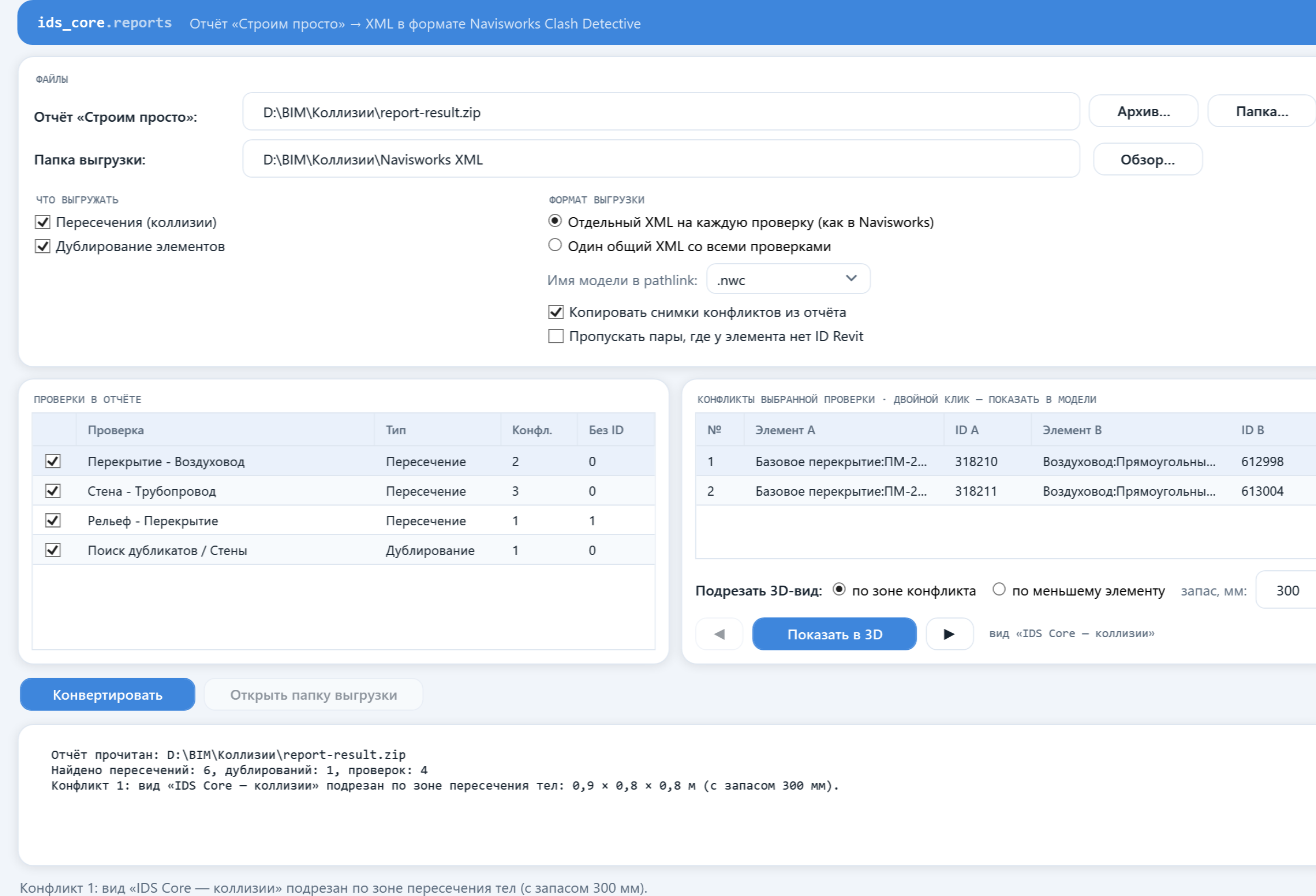
Task: Toggle checkbox for Рельеф - Перекрытие row
Action: click(x=53, y=520)
